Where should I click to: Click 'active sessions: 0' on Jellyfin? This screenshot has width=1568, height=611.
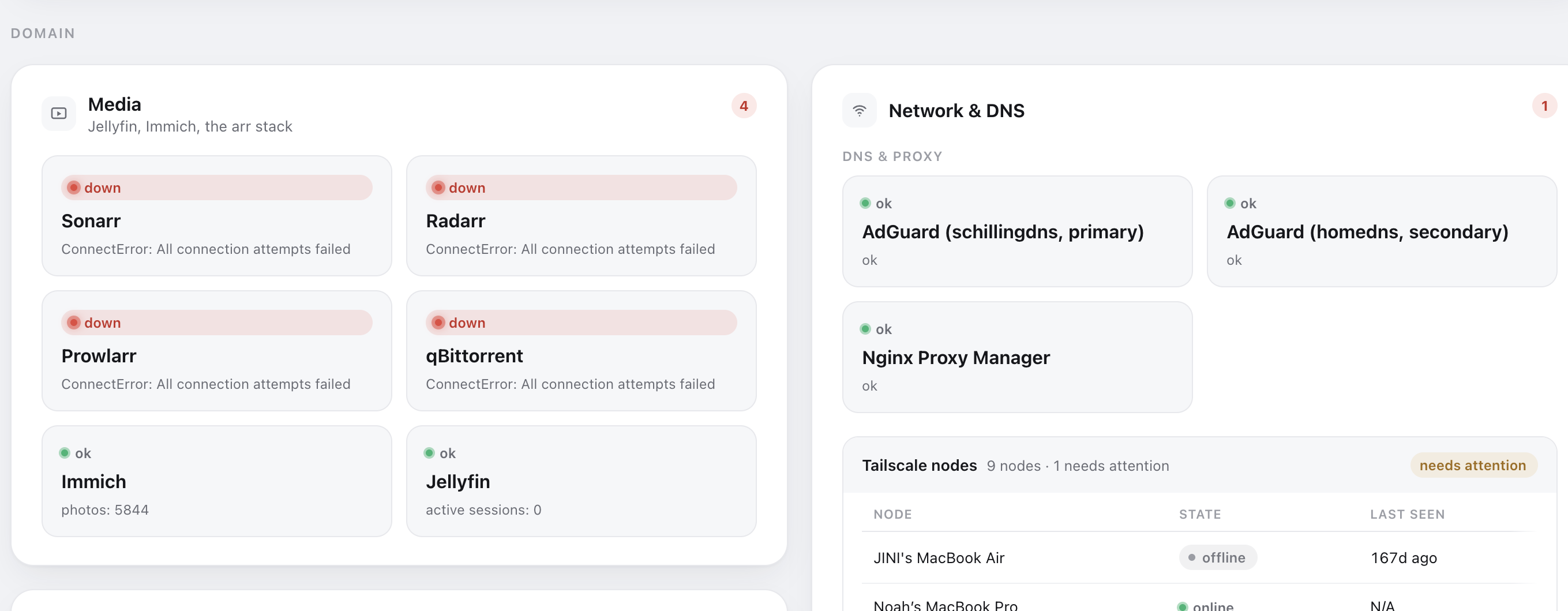tap(483, 510)
